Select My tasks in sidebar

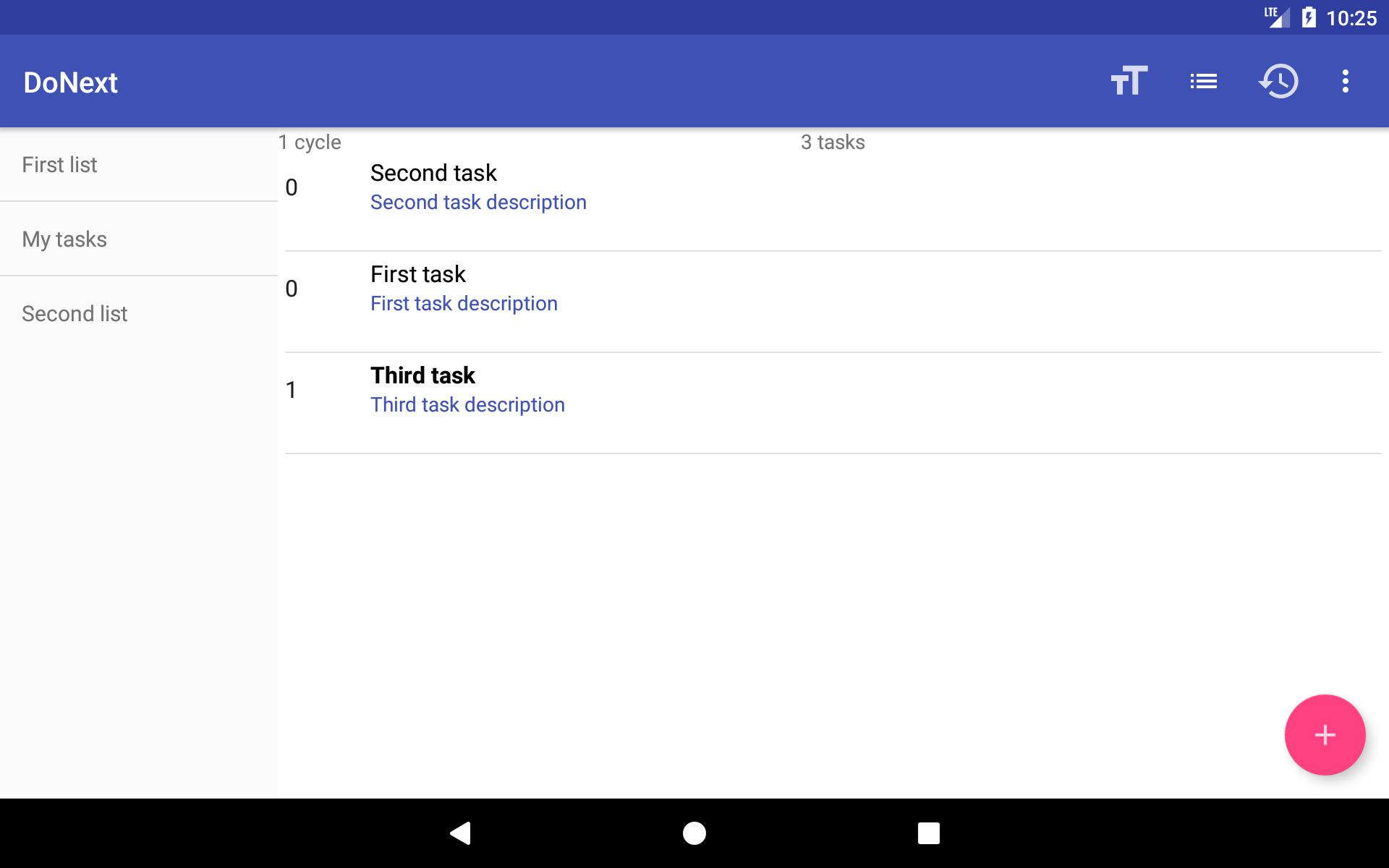click(64, 239)
